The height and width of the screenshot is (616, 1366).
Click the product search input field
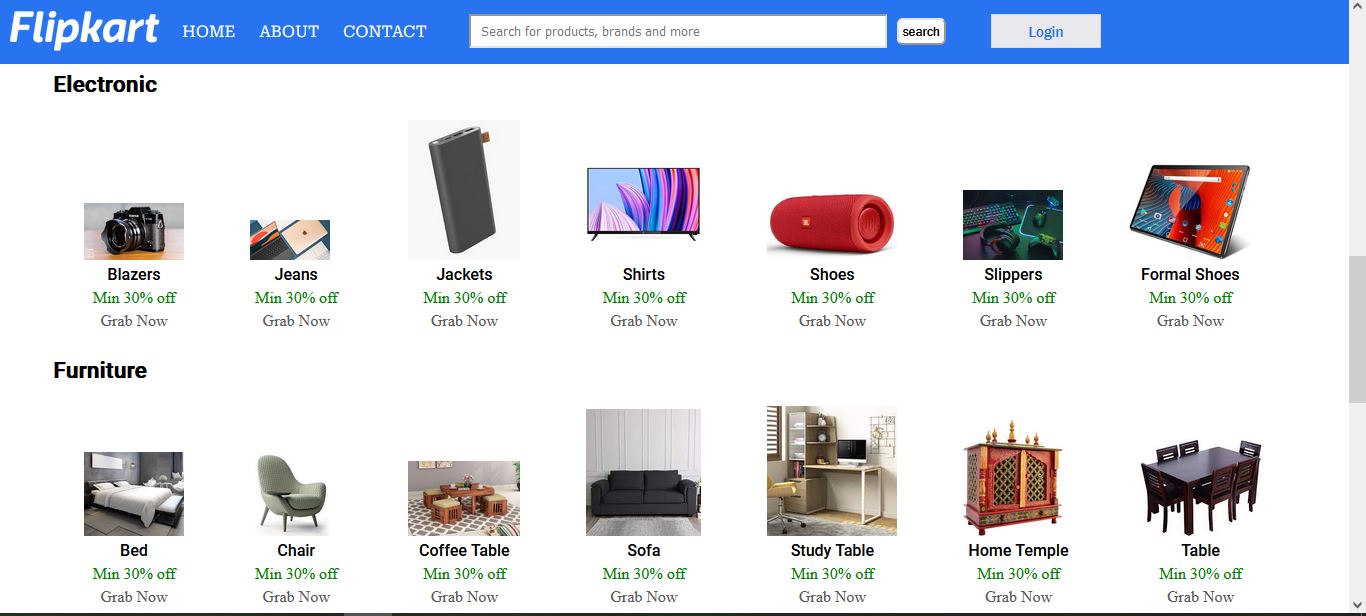[677, 31]
